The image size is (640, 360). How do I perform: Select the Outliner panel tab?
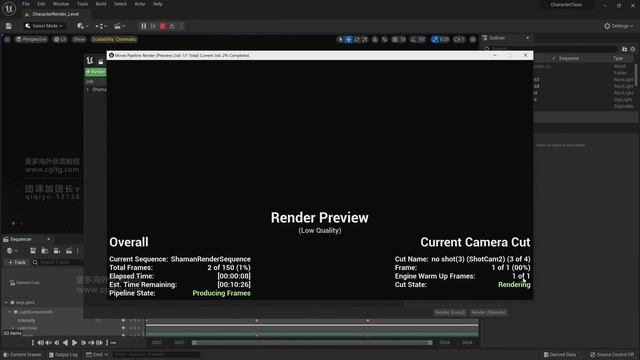click(x=498, y=38)
